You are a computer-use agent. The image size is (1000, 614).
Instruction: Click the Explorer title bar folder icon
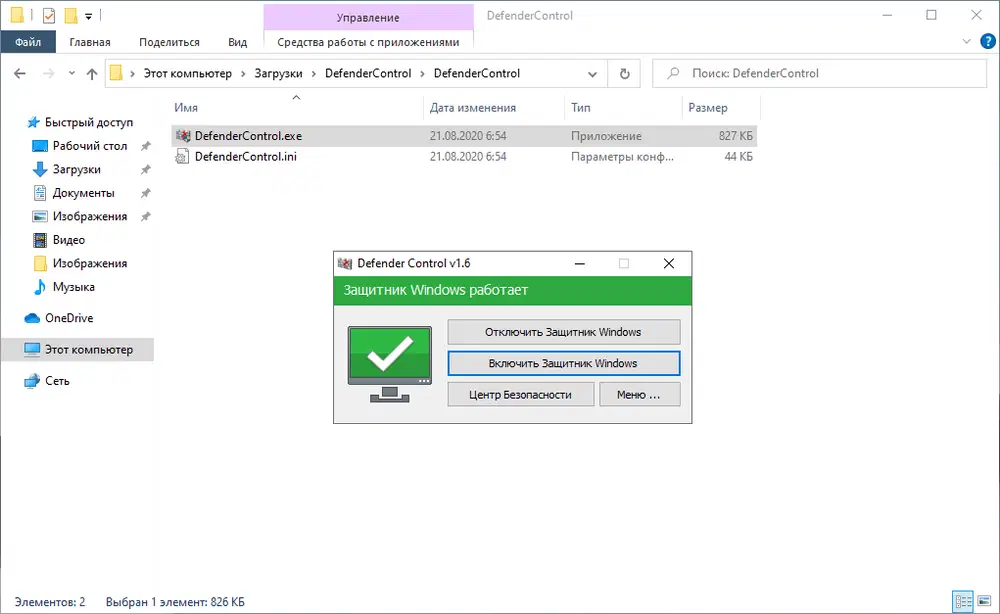tap(17, 15)
